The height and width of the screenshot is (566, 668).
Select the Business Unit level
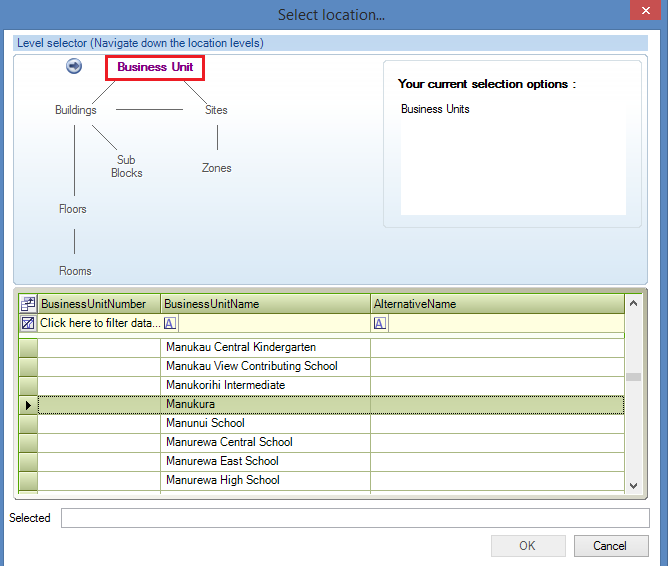point(155,67)
